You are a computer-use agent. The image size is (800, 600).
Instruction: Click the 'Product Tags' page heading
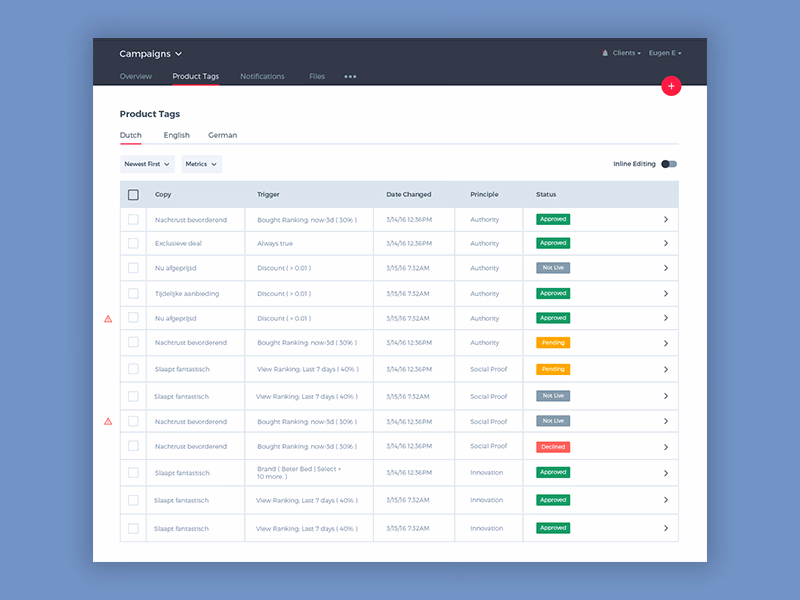tap(149, 114)
